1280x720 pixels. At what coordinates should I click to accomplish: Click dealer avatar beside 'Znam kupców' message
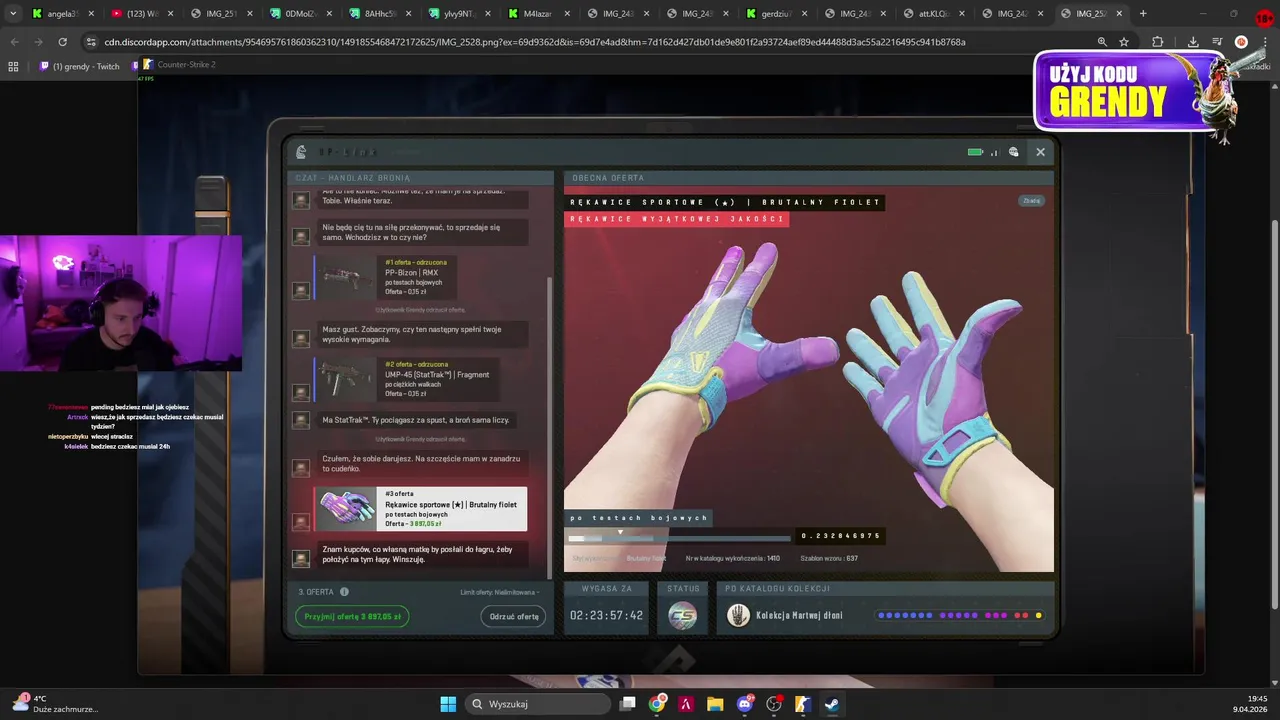coord(300,558)
